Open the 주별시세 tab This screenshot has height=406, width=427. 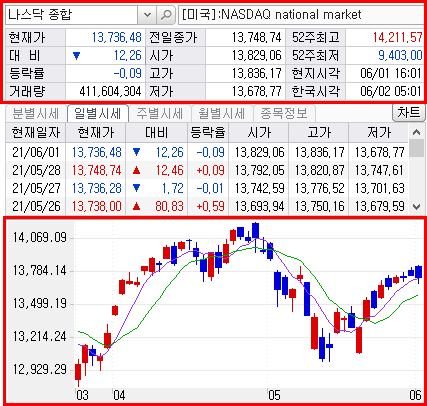tap(160, 114)
